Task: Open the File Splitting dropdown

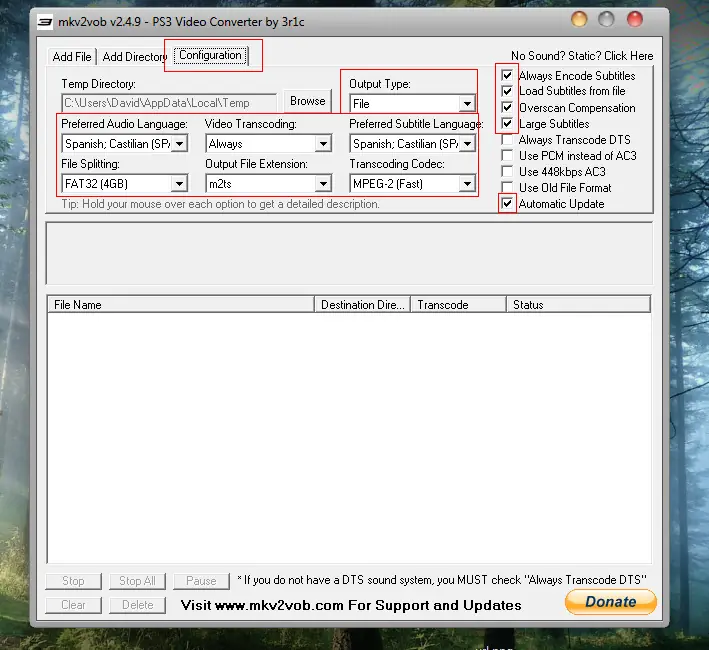Action: [x=124, y=184]
